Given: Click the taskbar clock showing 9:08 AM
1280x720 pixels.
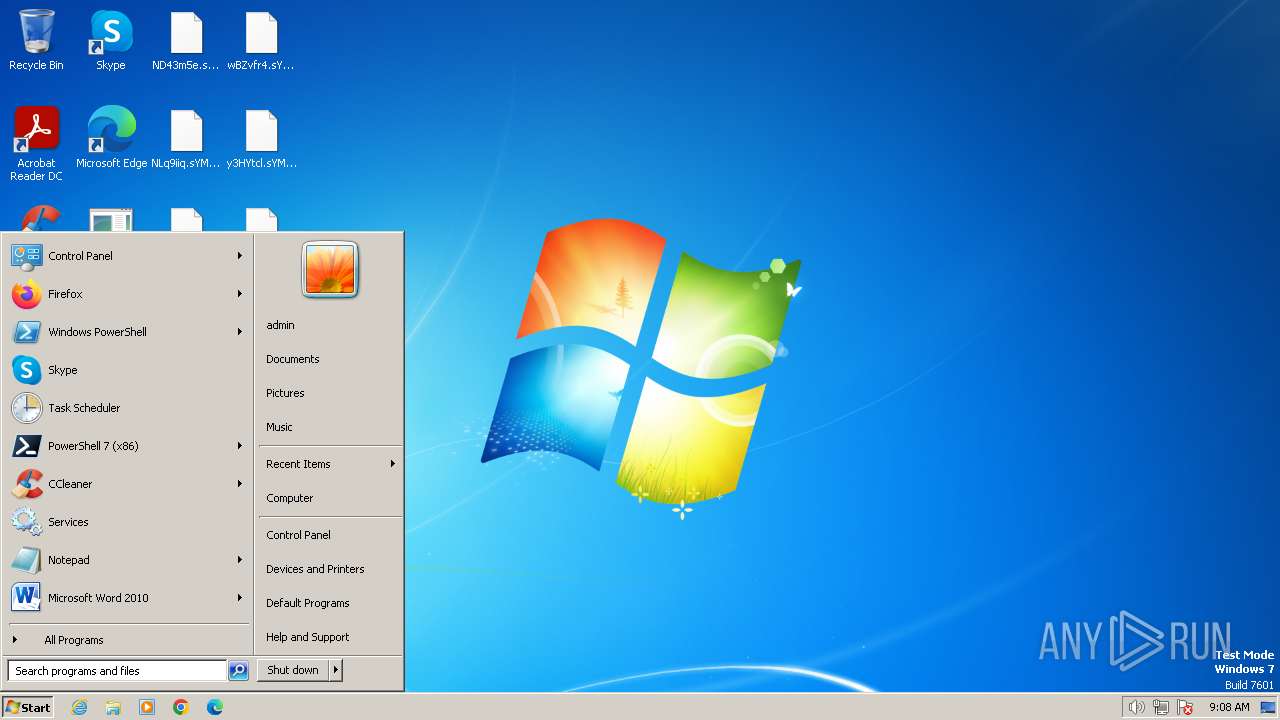Looking at the screenshot, I should (1229, 707).
